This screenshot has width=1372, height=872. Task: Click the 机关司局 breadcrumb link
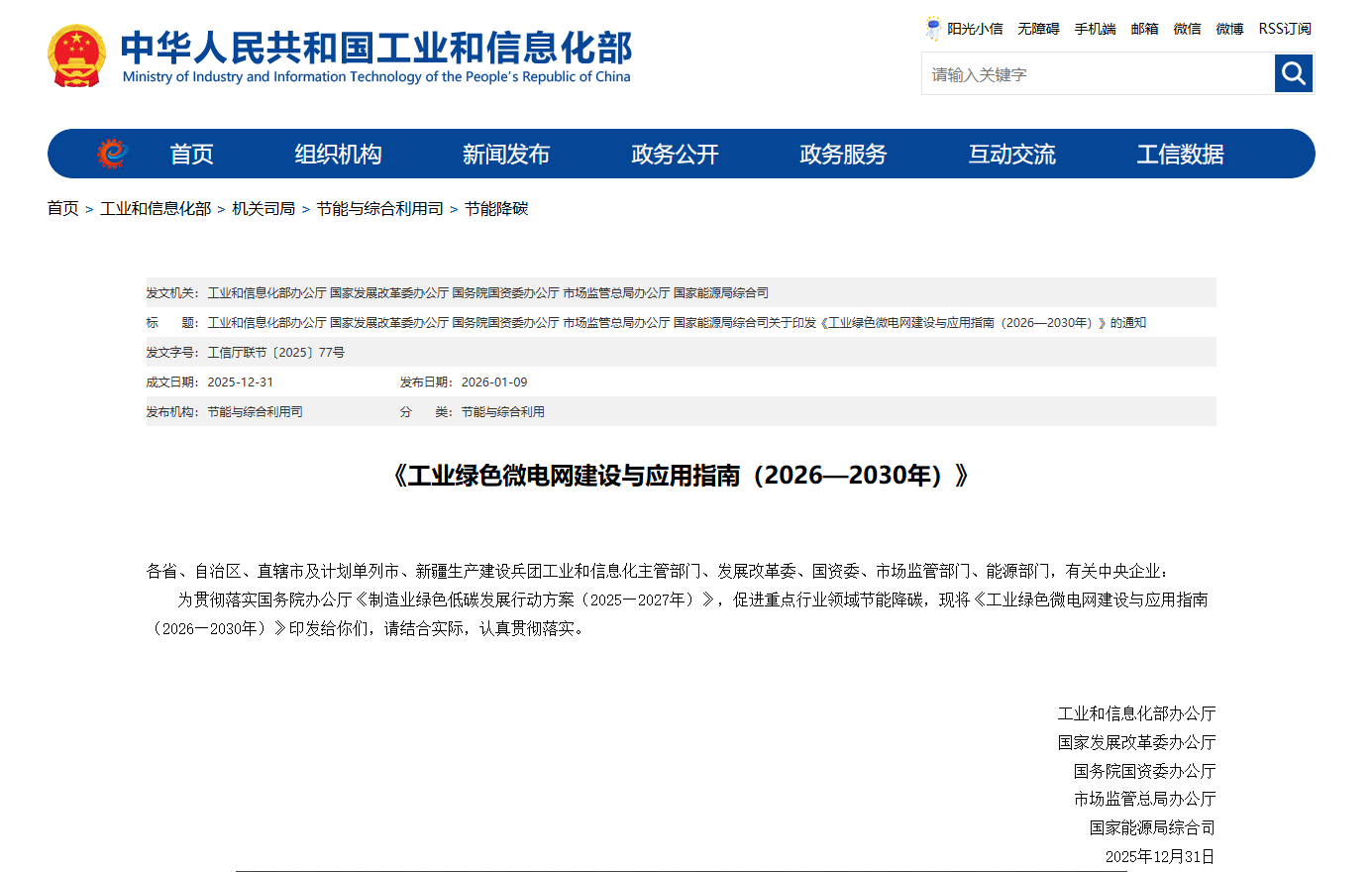(x=264, y=208)
